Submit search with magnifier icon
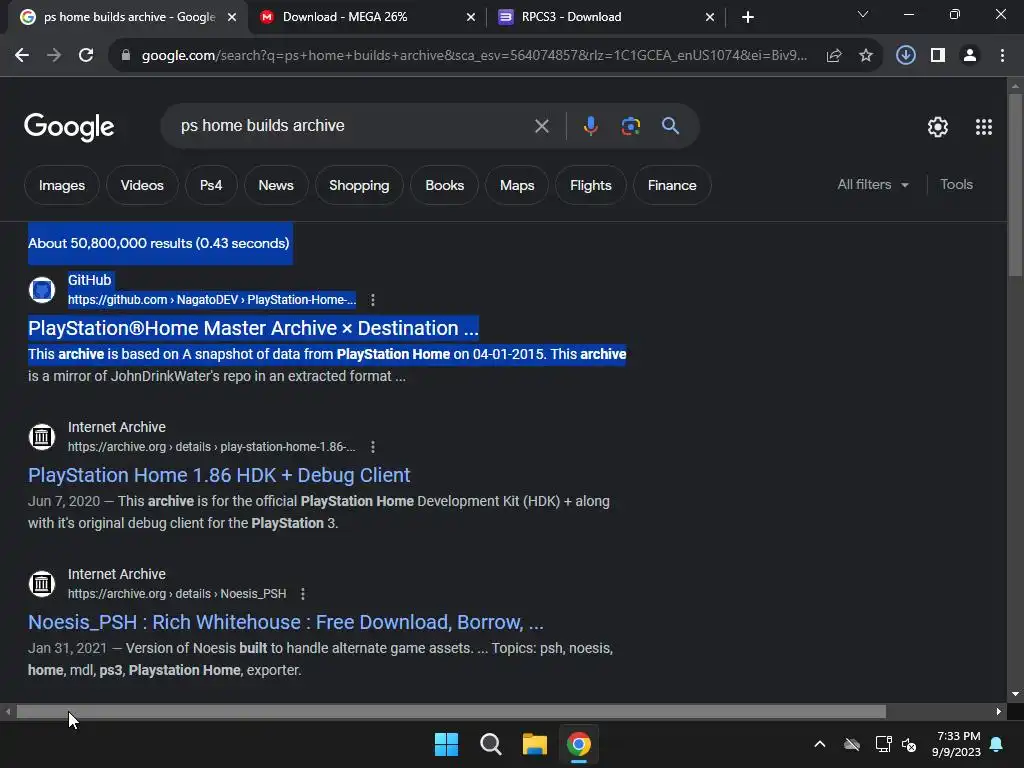This screenshot has height=768, width=1024. 671,126
